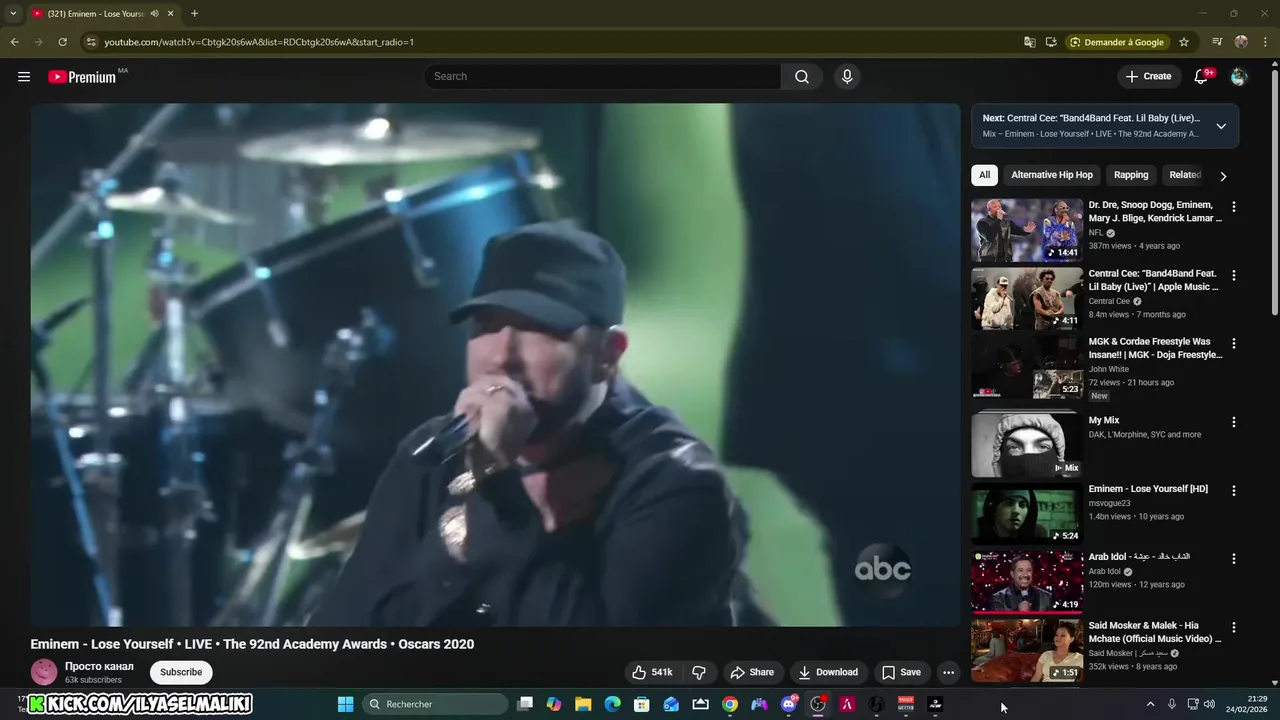Mute the tab via speaker icon

[153, 14]
